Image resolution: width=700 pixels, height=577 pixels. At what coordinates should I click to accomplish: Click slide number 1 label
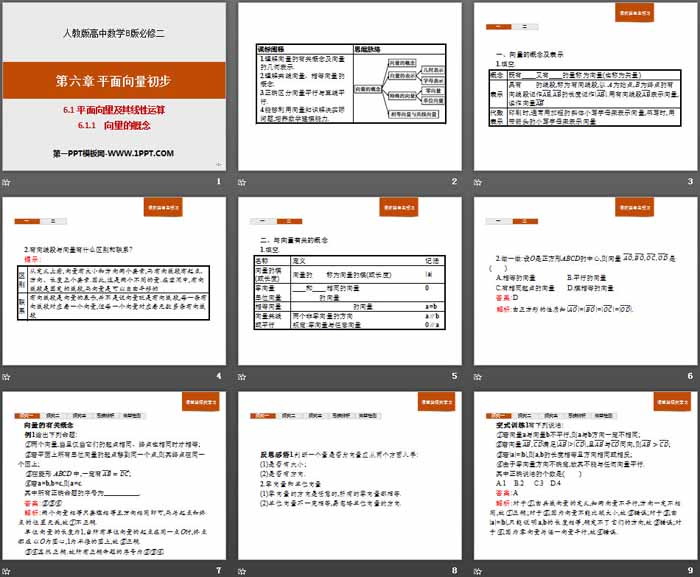(x=219, y=181)
